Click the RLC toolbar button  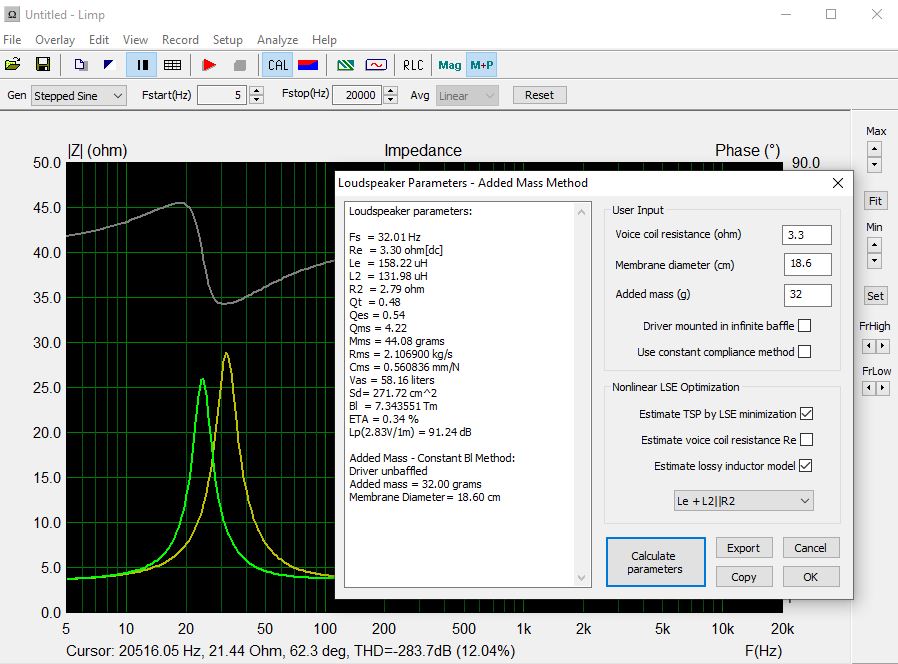pyautogui.click(x=413, y=65)
